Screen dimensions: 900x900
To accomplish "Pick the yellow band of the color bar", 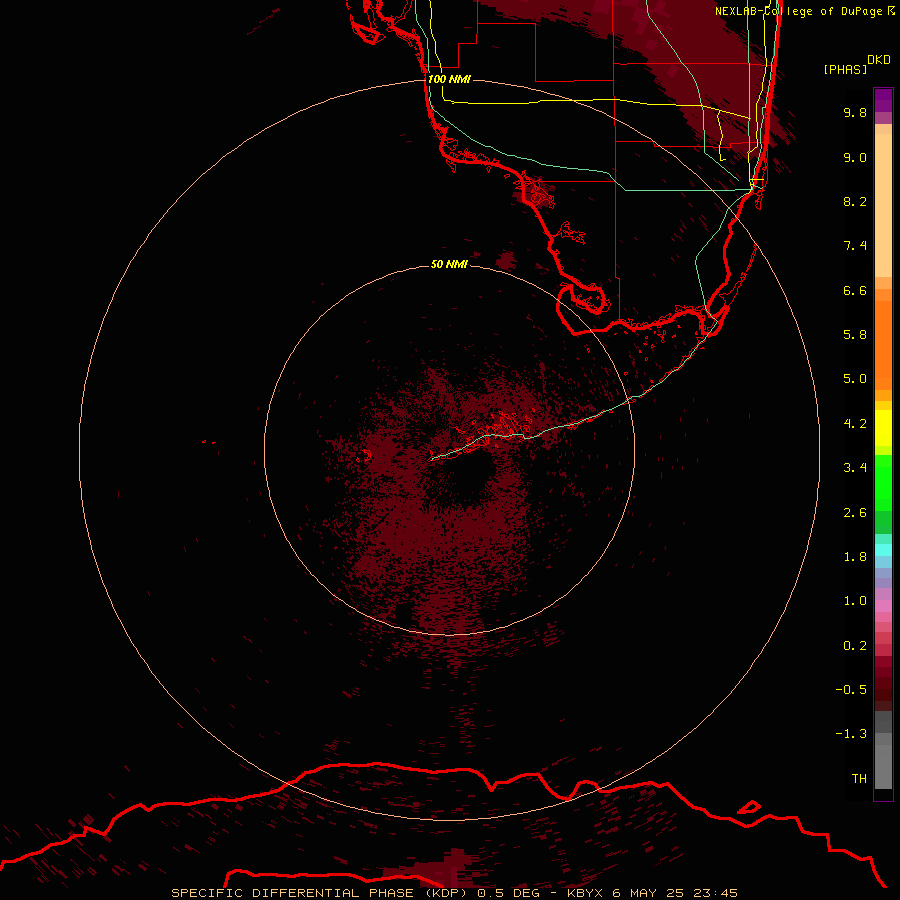I will (x=883, y=428).
